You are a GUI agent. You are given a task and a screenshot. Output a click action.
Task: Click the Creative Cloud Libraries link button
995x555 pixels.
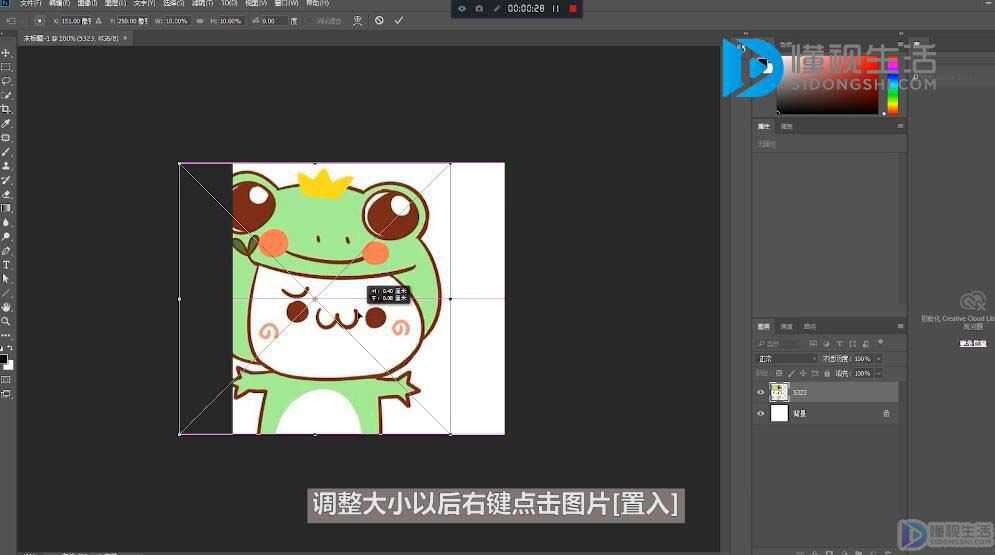(973, 343)
